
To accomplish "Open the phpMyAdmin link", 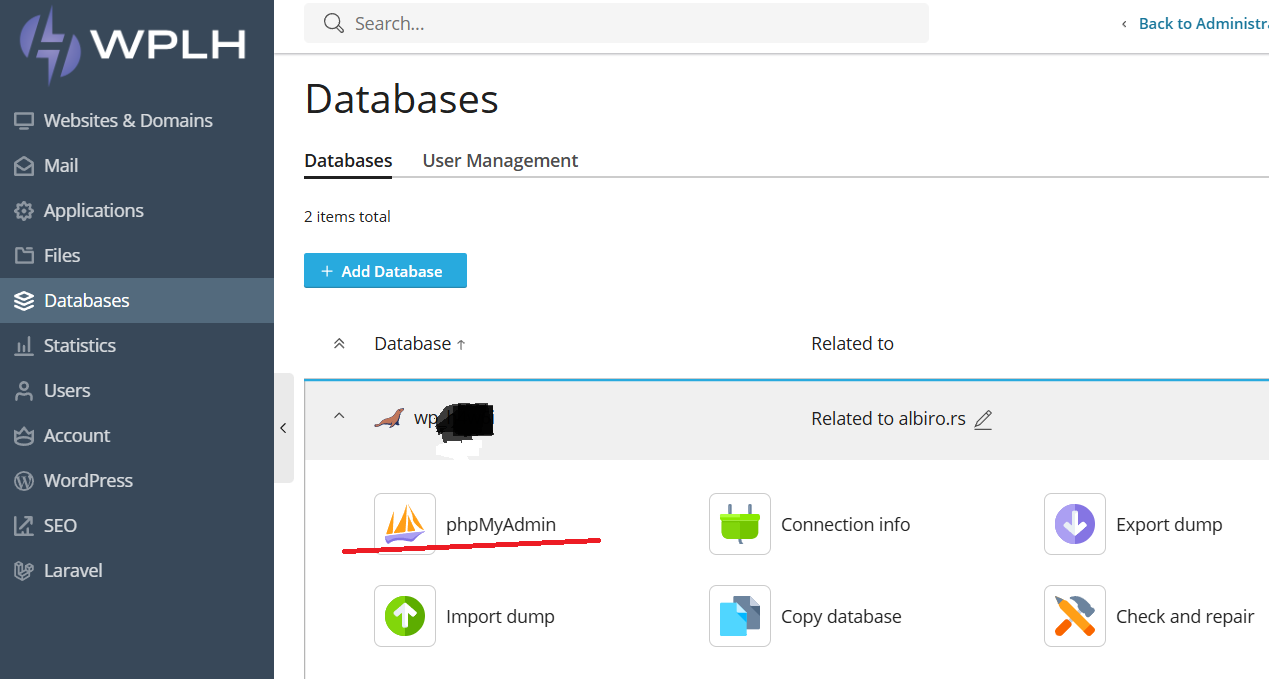I will pyautogui.click(x=501, y=524).
